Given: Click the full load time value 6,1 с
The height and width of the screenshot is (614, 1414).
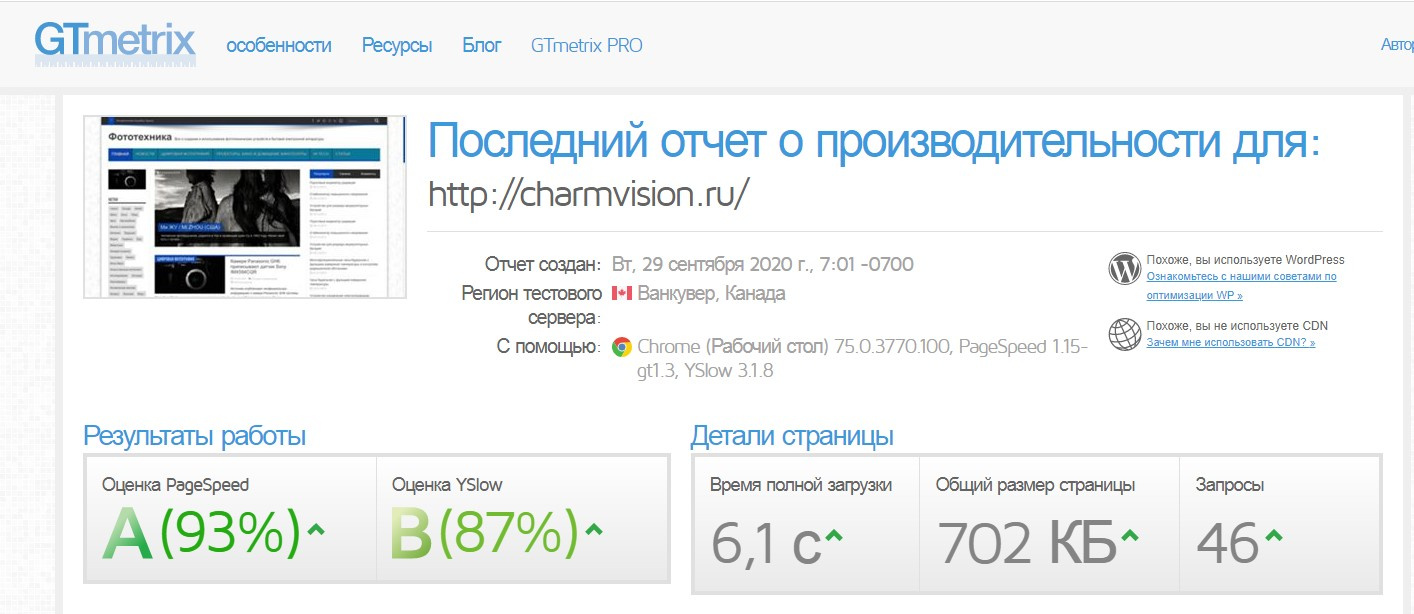Looking at the screenshot, I should point(766,544).
